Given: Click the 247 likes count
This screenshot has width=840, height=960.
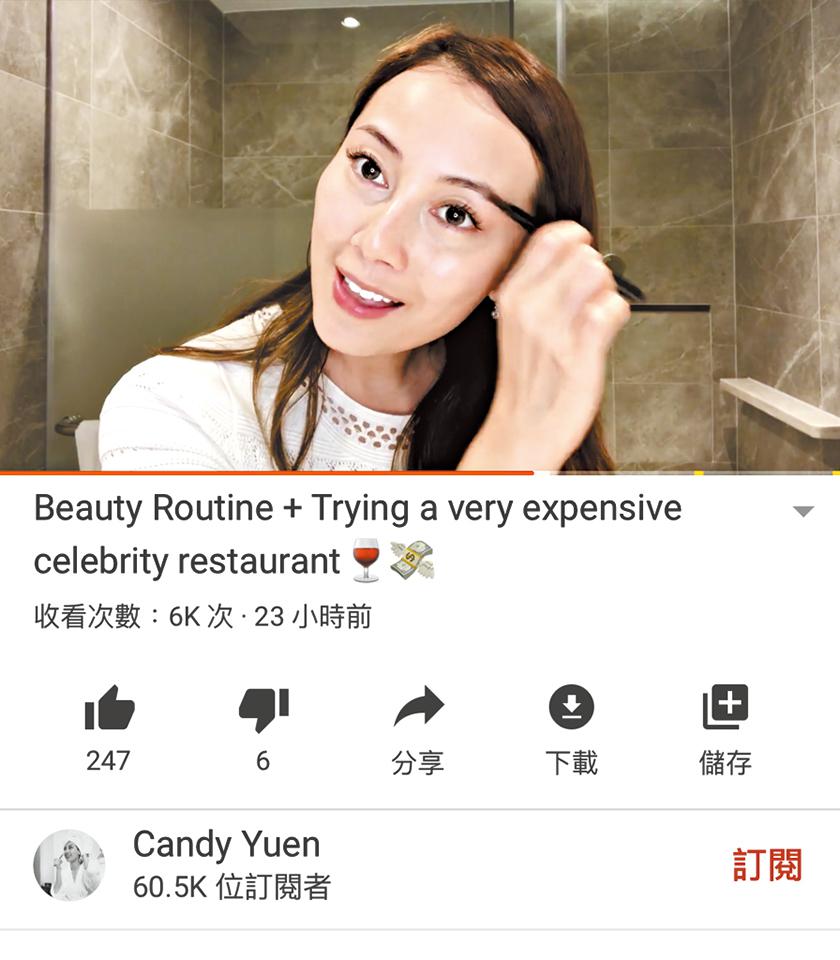Looking at the screenshot, I should (108, 761).
